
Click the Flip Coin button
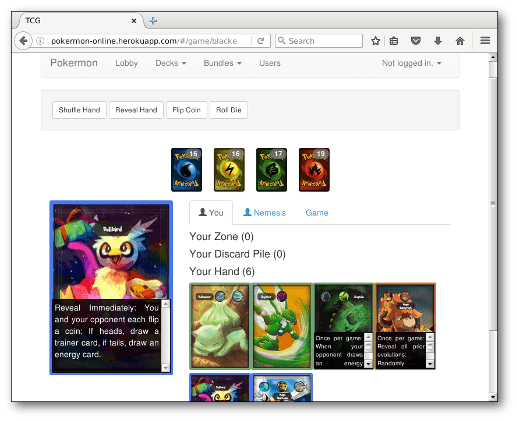tap(187, 110)
